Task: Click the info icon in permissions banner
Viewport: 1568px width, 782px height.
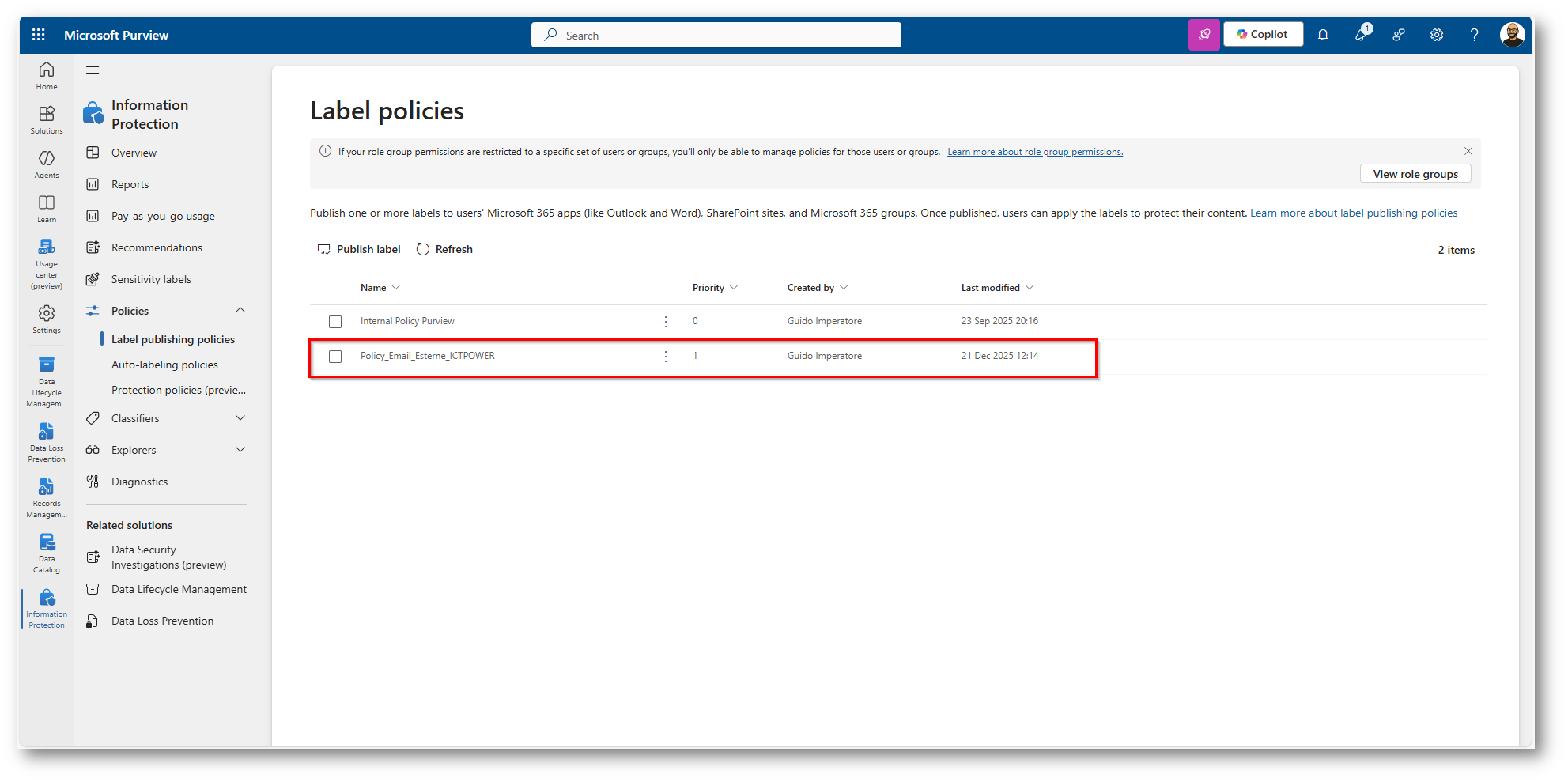Action: pyautogui.click(x=325, y=151)
